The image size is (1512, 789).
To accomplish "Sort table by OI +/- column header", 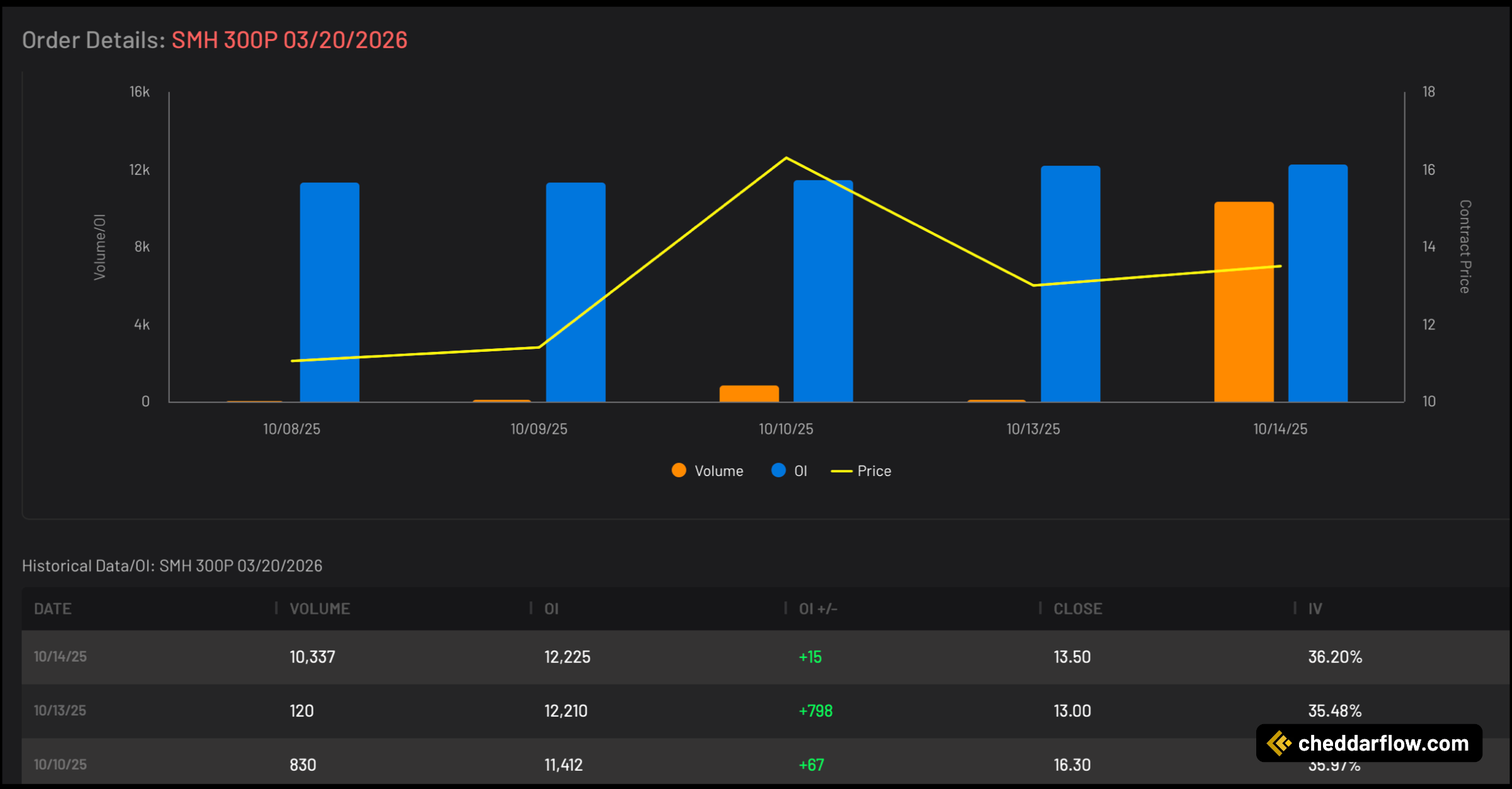I will pos(818,609).
